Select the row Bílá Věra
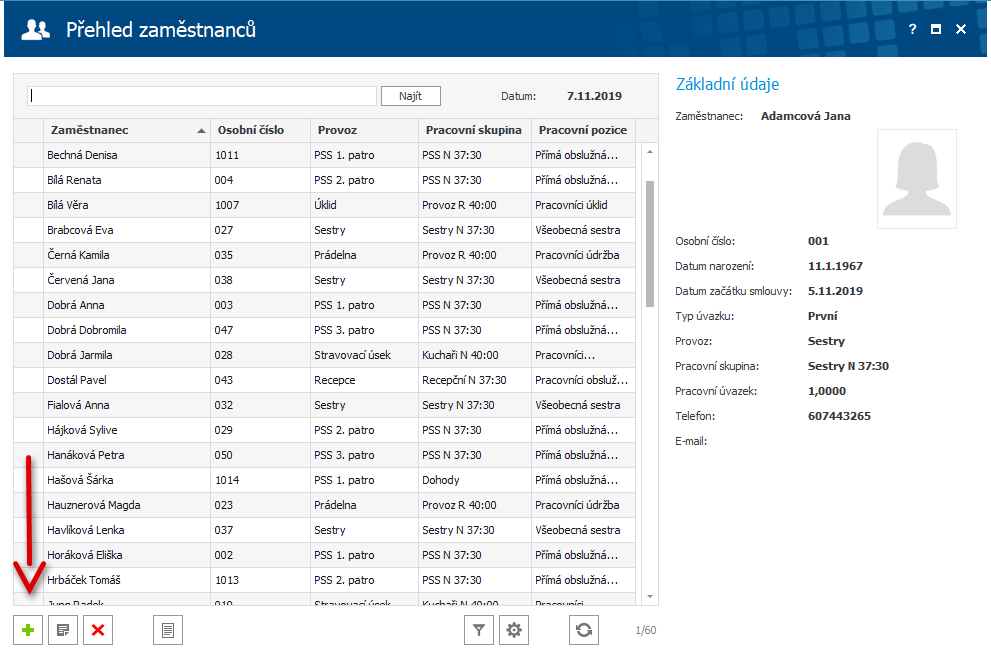Viewport: 991px width, 658px height. [324, 205]
